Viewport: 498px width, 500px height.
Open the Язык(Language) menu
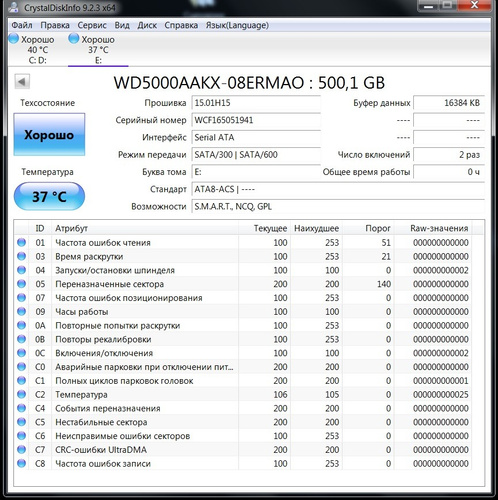tap(237, 25)
